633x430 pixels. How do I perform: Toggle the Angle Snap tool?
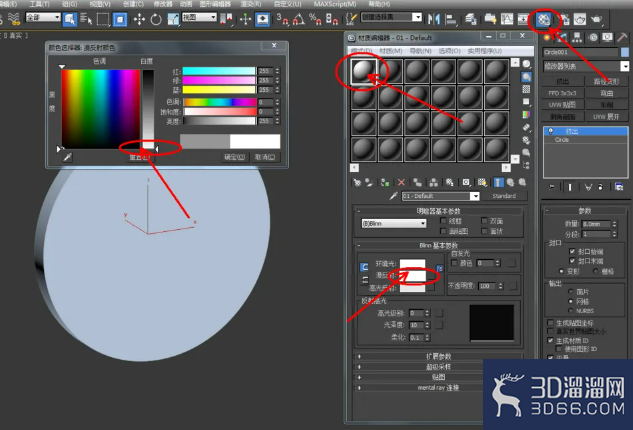click(x=298, y=19)
